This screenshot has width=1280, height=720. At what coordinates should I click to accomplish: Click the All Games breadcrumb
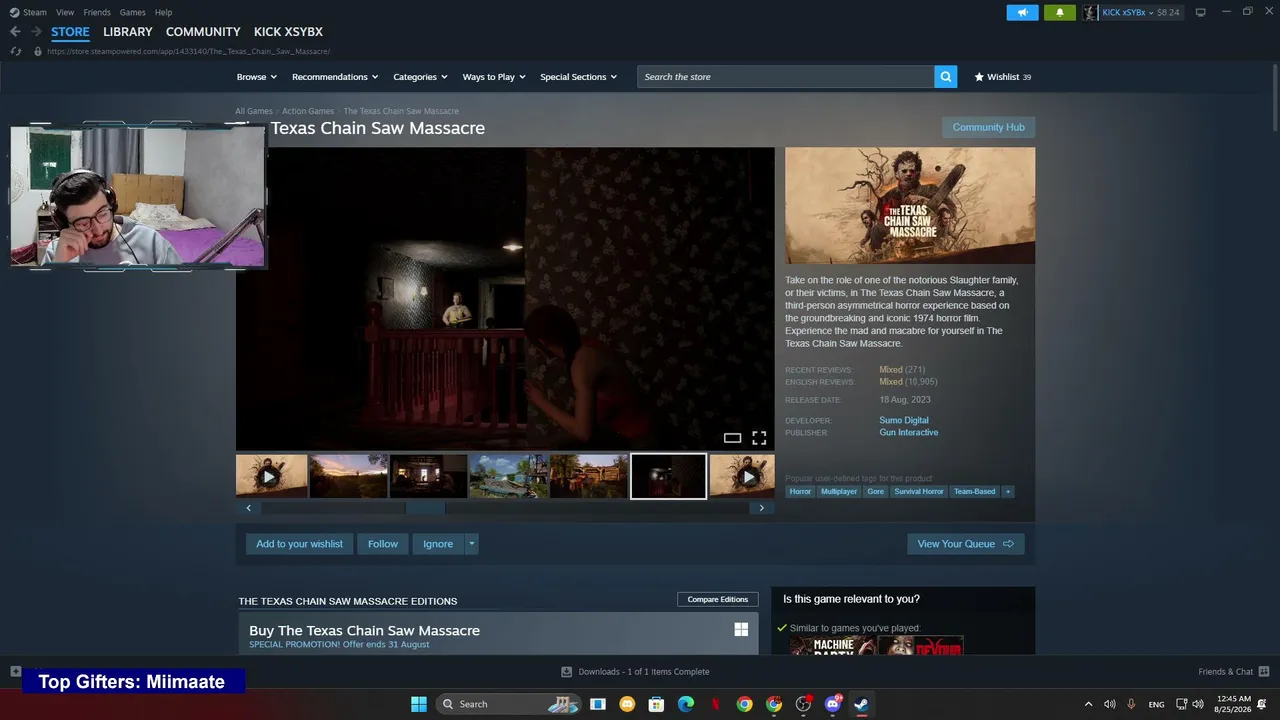click(254, 111)
